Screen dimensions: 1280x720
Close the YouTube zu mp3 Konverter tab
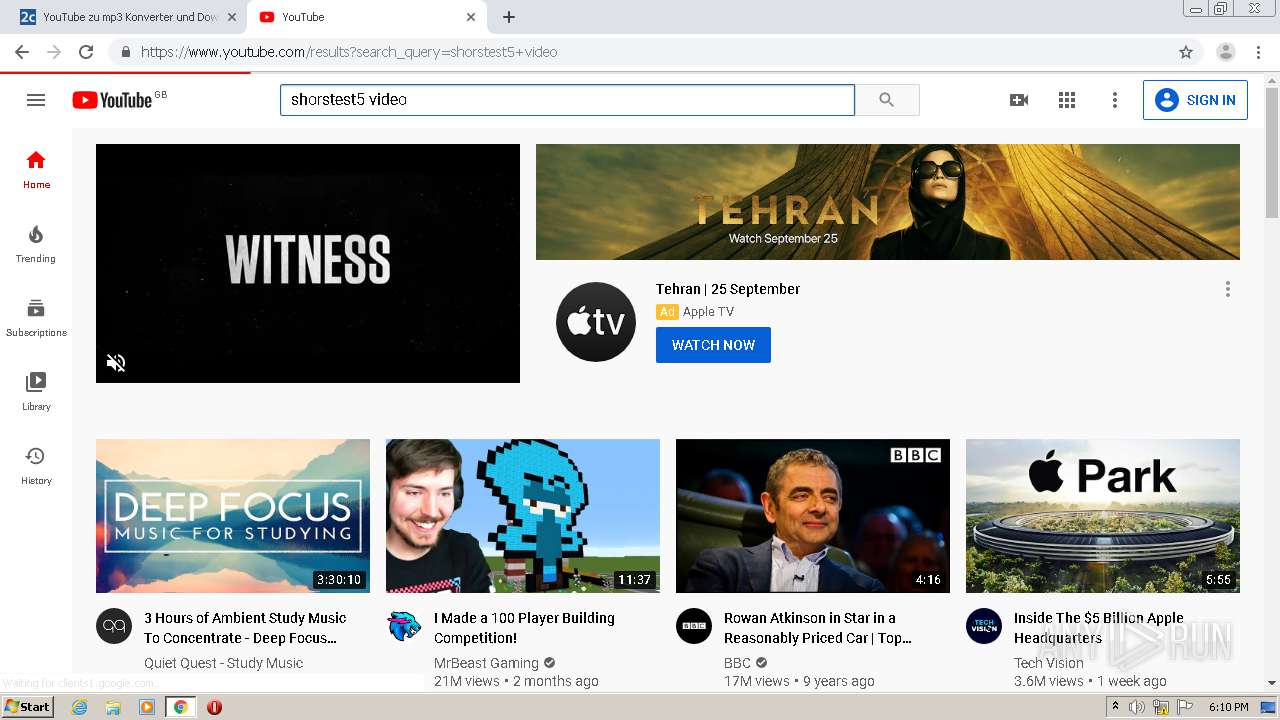231,17
